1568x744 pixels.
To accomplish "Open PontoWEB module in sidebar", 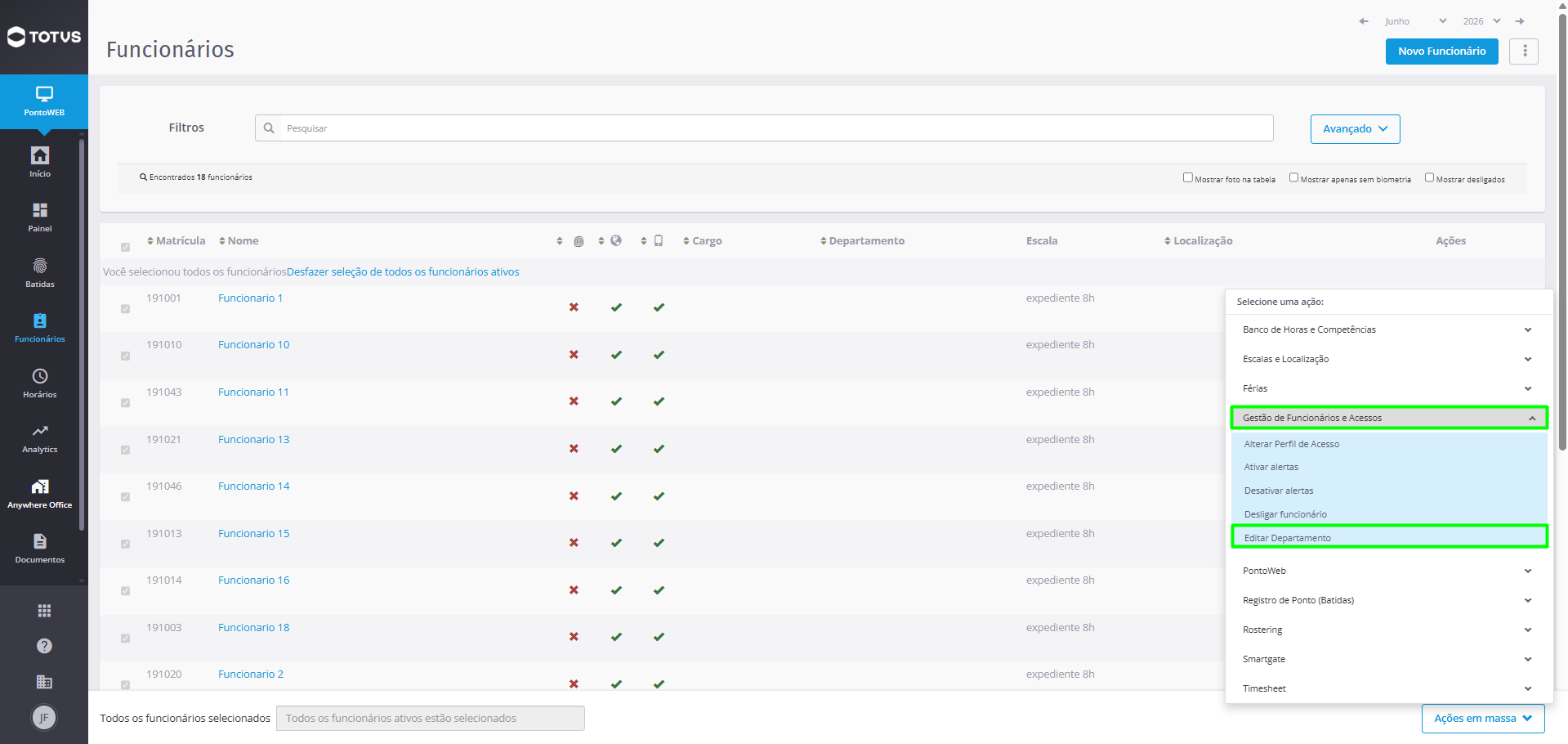I will tap(44, 101).
